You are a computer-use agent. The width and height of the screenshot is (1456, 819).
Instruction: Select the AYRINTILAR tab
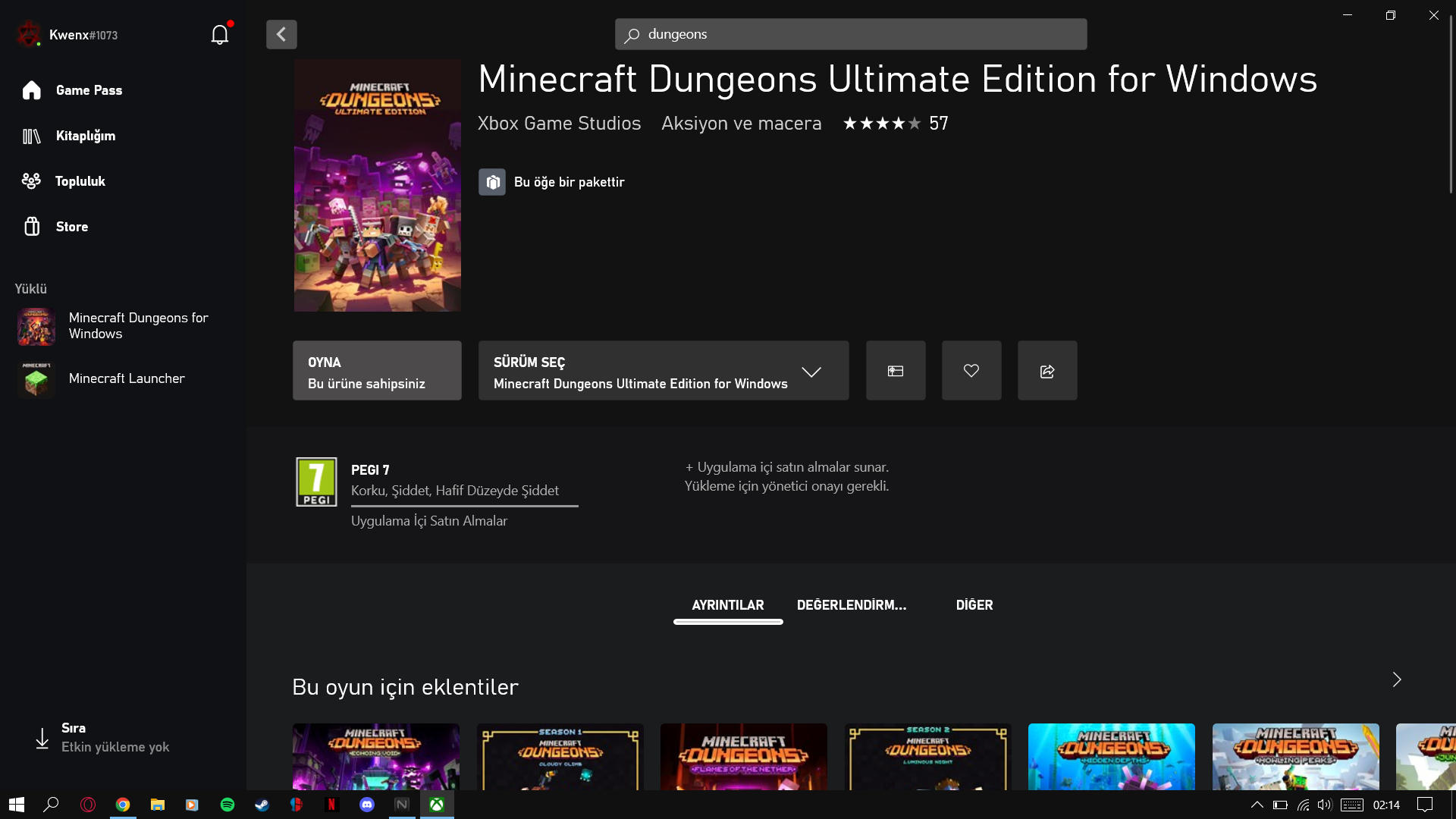(x=727, y=605)
